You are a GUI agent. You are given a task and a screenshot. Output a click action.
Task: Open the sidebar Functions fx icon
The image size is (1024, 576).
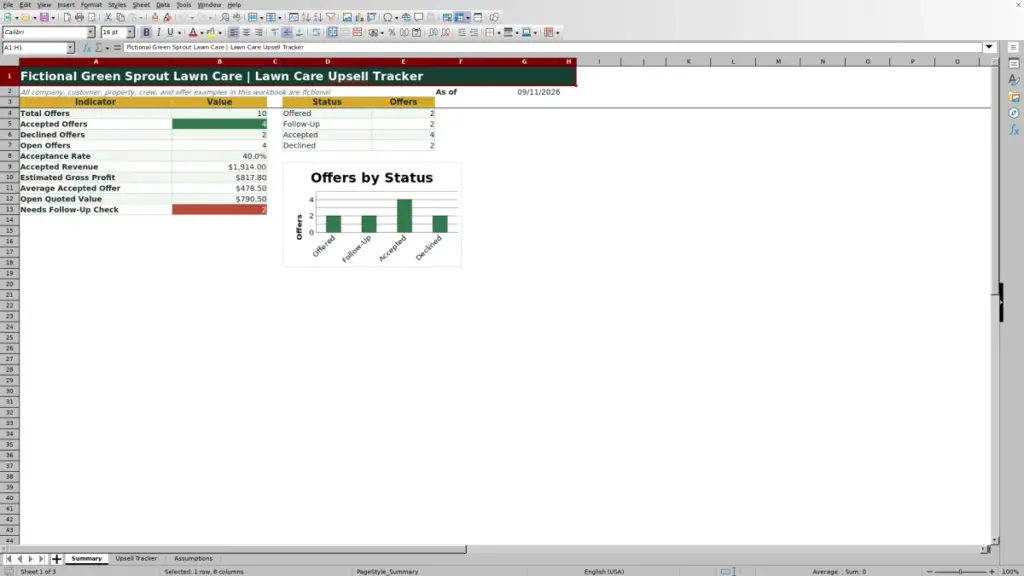pos(1014,130)
